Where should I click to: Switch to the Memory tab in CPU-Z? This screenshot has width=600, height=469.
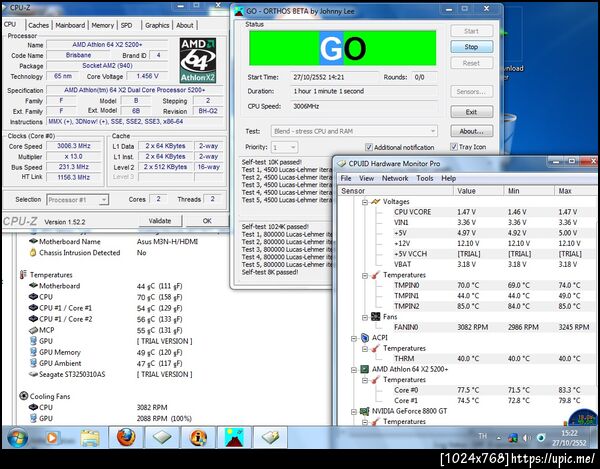click(103, 25)
